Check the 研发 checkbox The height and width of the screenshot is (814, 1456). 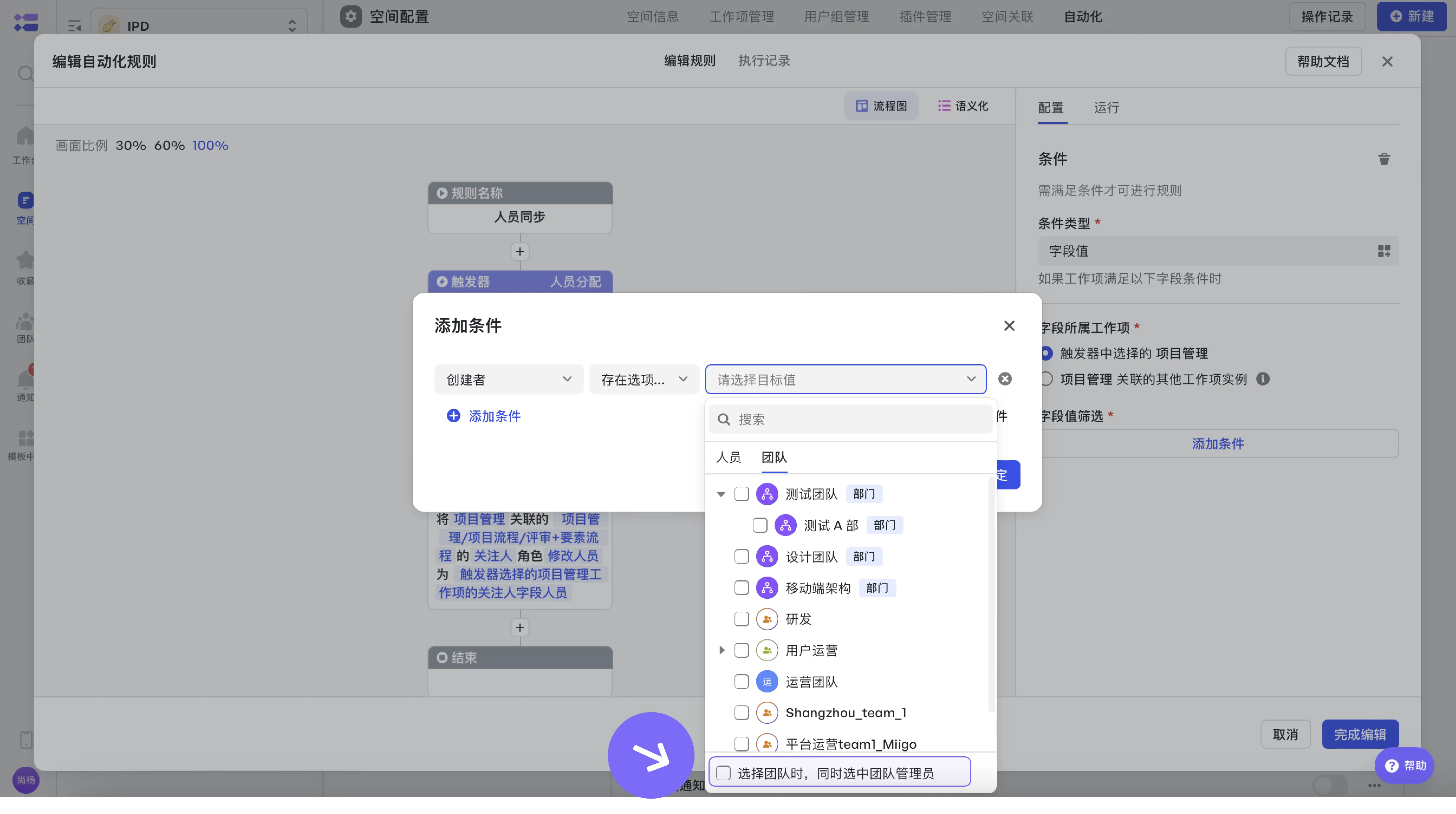(x=742, y=619)
